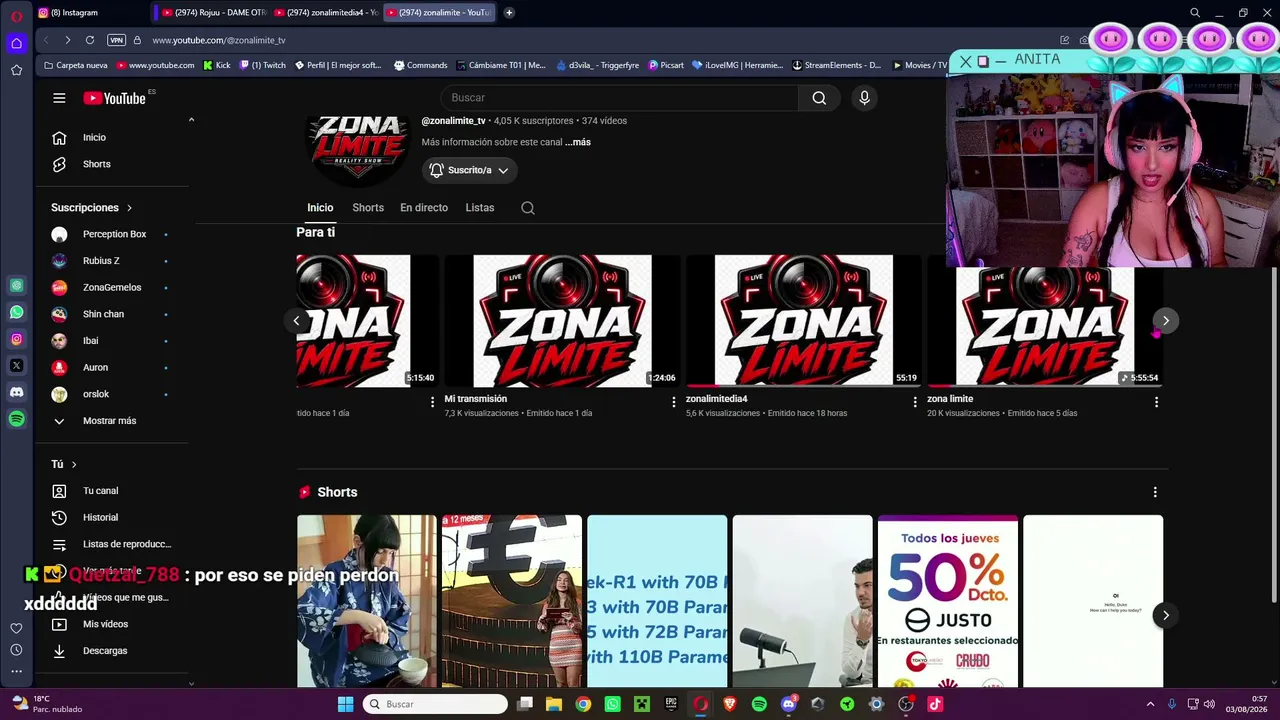Open the 50% Dcto. JUSTO Short
This screenshot has height=720, width=1280.
click(x=948, y=602)
